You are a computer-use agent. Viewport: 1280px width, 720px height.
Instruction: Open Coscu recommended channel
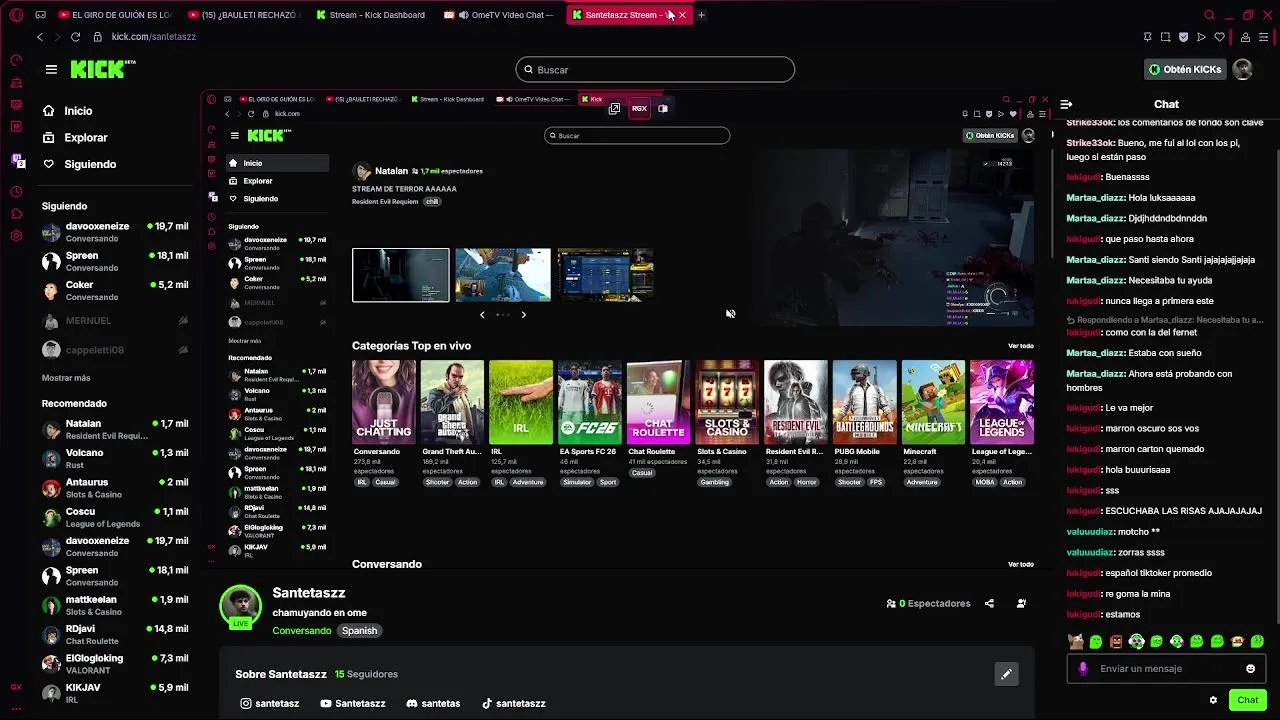(115, 517)
